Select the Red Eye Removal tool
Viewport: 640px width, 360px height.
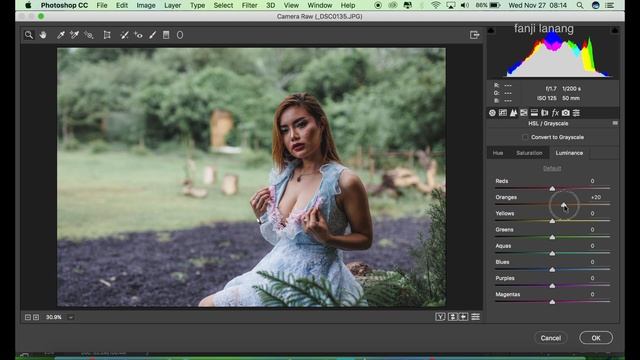pyautogui.click(x=138, y=35)
